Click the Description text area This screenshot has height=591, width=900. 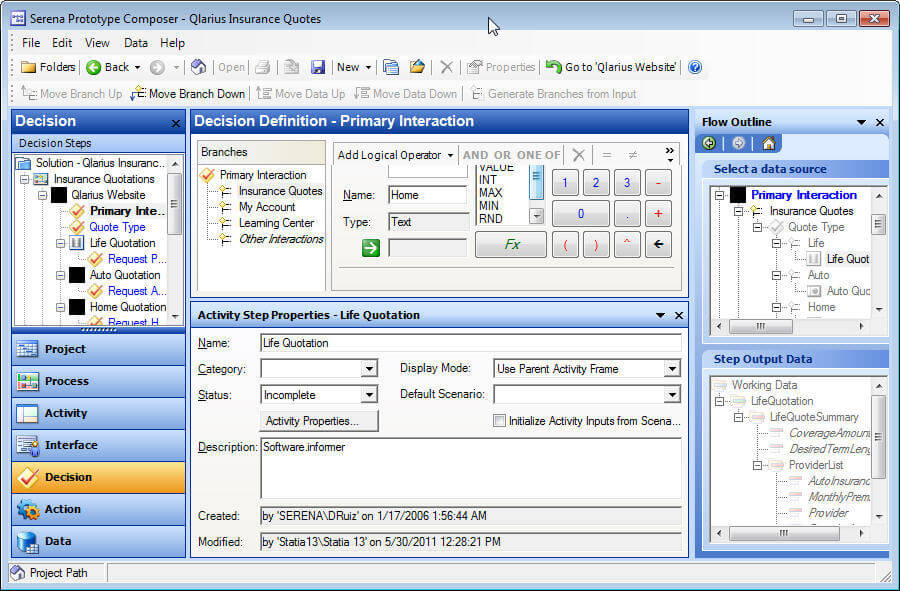coord(471,468)
